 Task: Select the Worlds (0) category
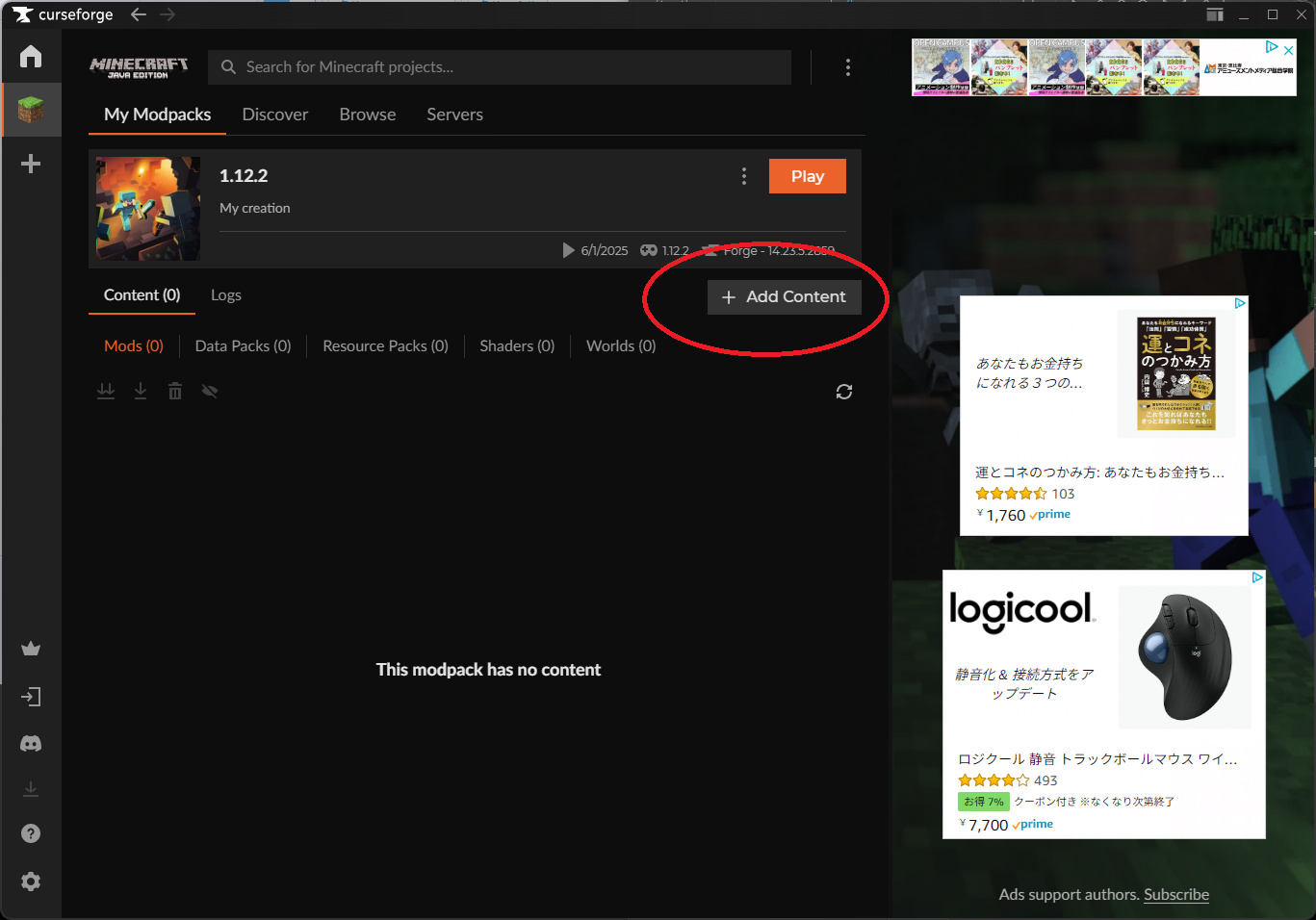[x=621, y=346]
